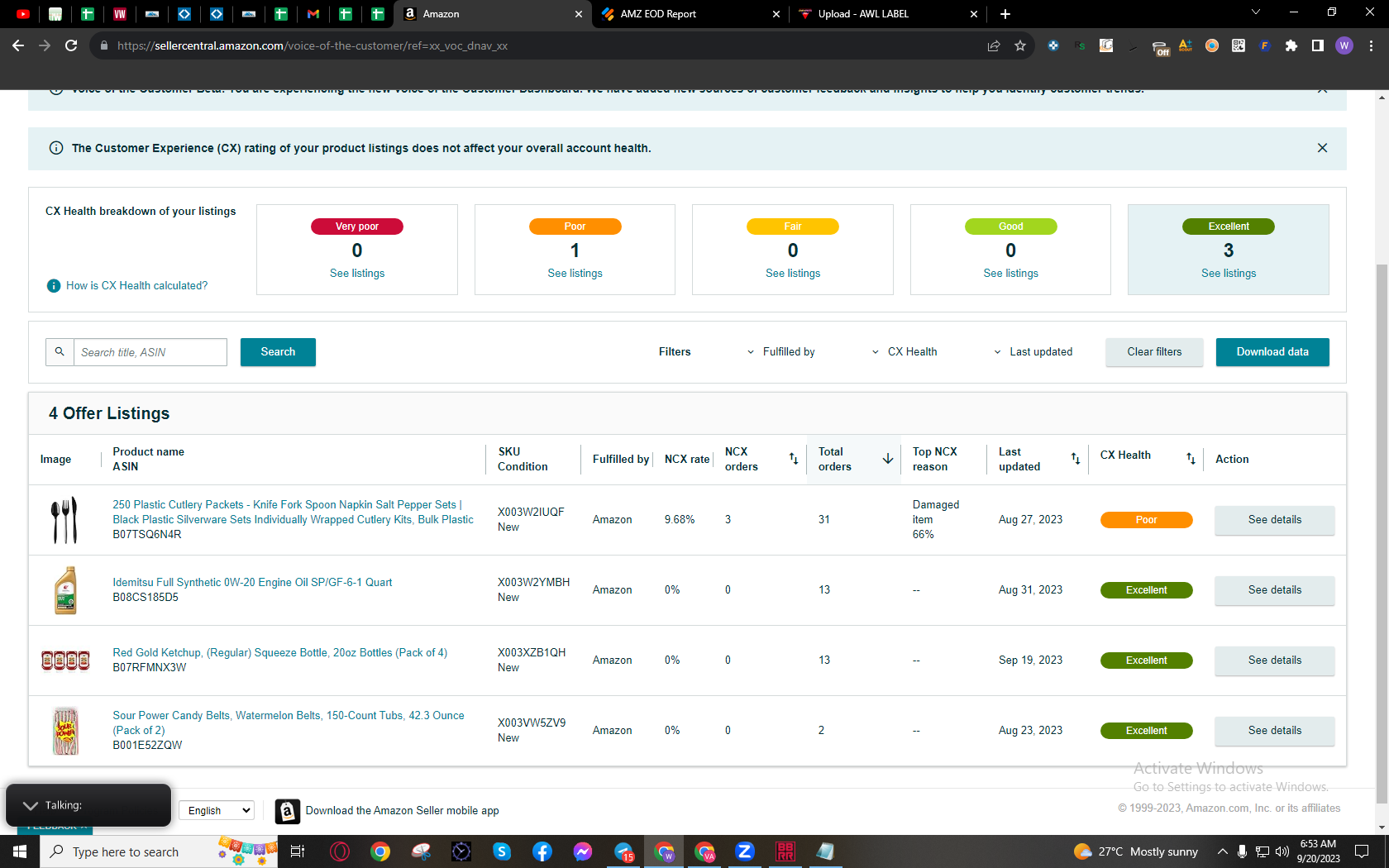Show hidden system tray icons
Image resolution: width=1389 pixels, height=868 pixels.
pyautogui.click(x=1222, y=851)
